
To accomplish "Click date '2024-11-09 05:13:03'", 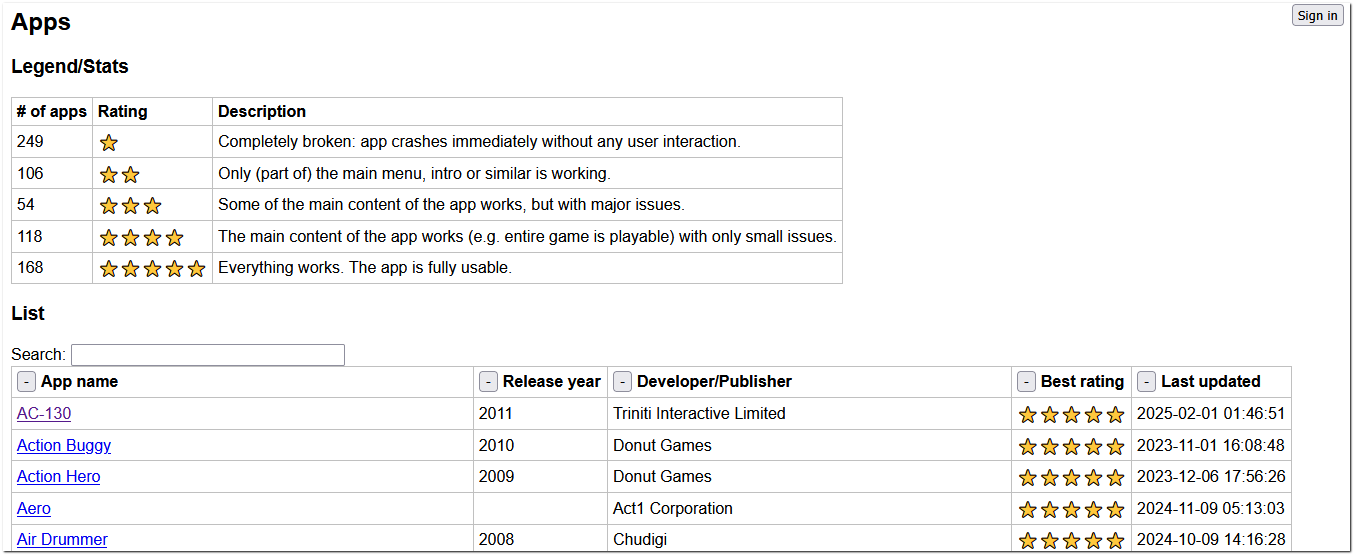I will [1211, 508].
